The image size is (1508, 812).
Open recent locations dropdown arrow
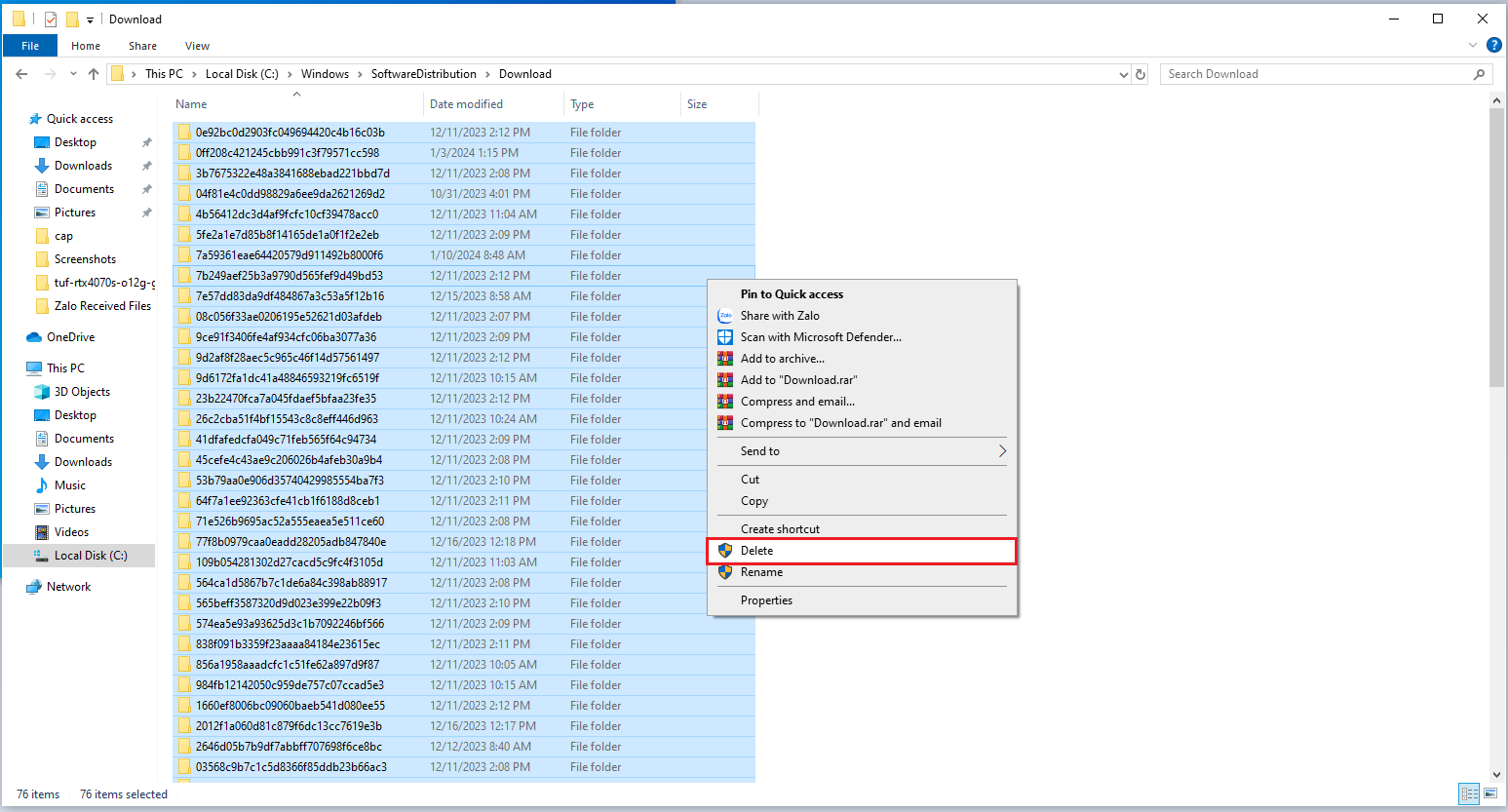[73, 74]
